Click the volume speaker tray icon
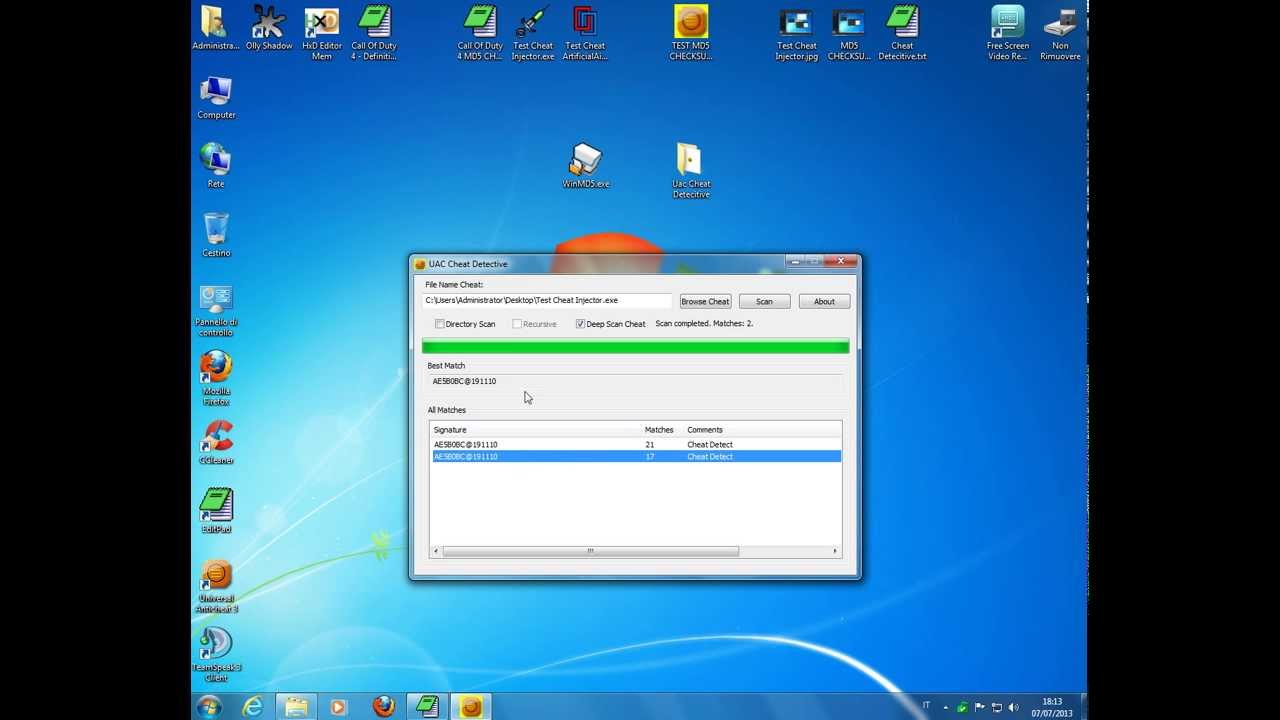Viewport: 1280px width, 720px height. pyautogui.click(x=1013, y=707)
